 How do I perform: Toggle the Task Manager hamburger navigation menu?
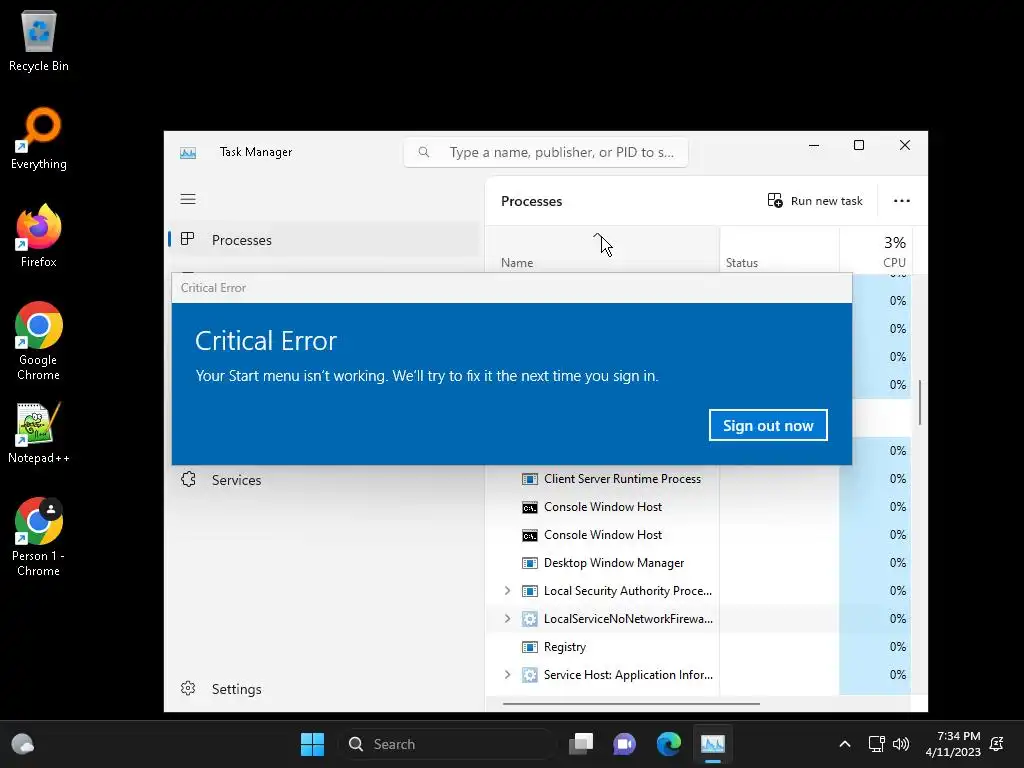click(188, 199)
